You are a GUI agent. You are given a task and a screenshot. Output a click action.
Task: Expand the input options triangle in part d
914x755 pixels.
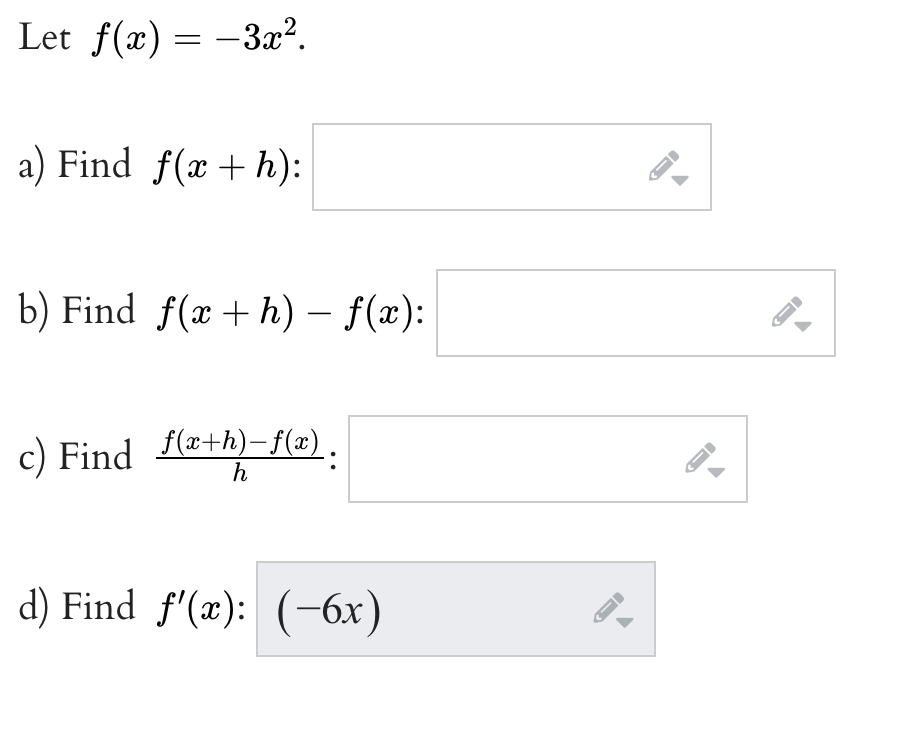coord(623,623)
